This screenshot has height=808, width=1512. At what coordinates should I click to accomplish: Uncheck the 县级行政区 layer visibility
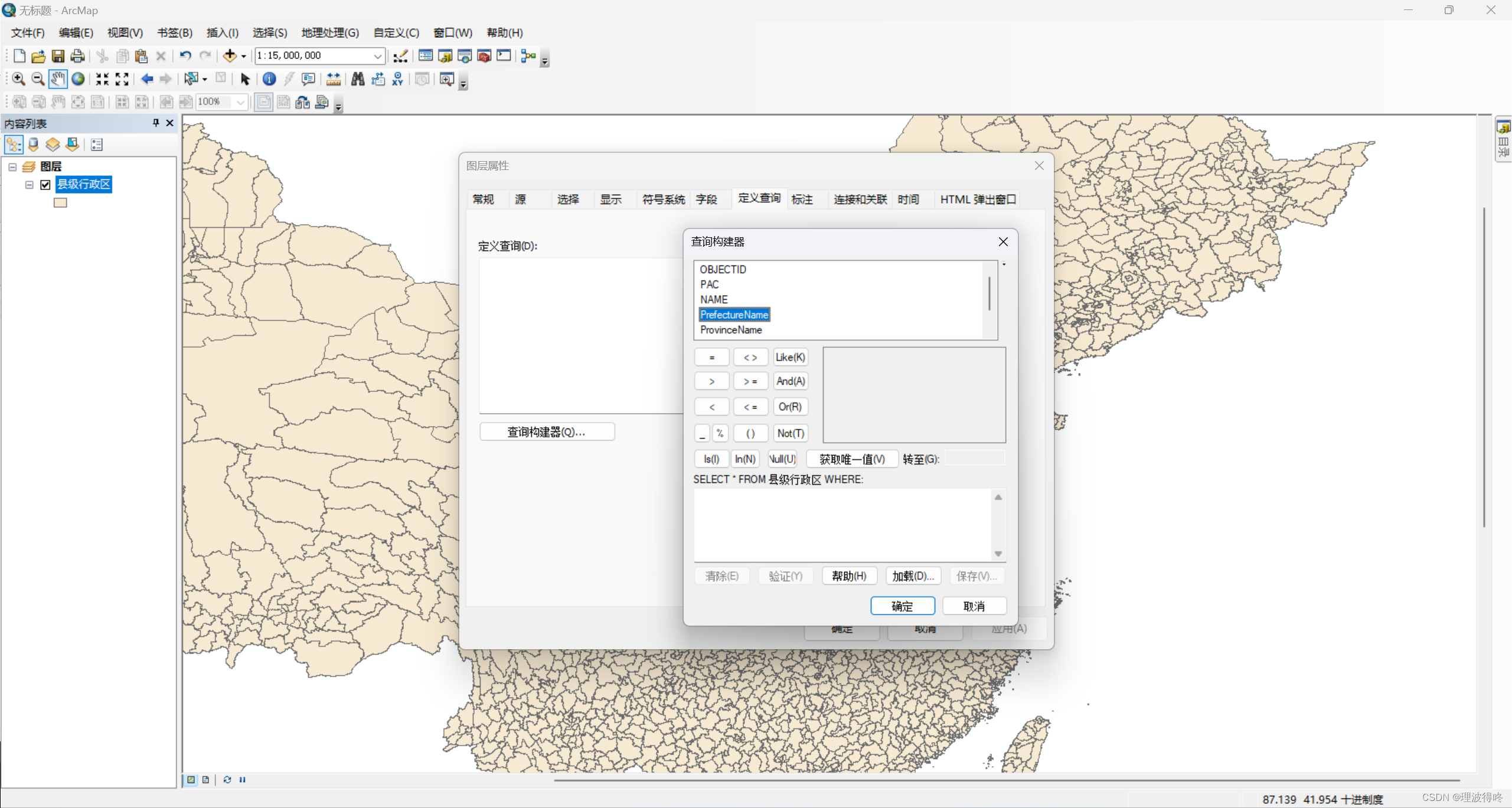[45, 185]
